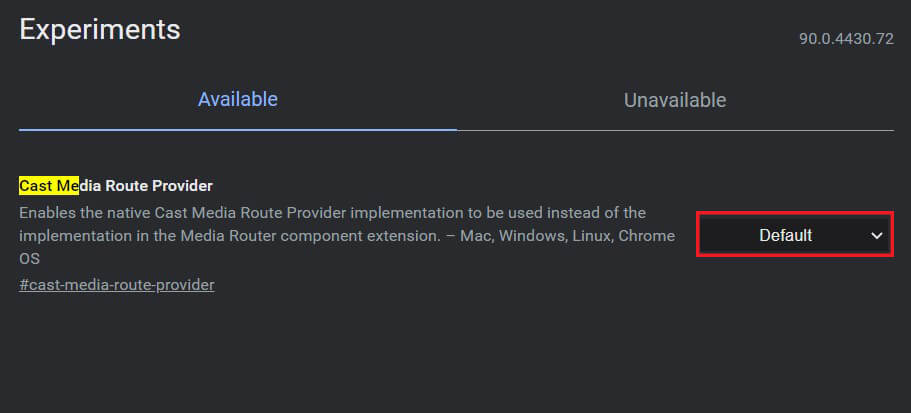This screenshot has height=413, width=911.
Task: Click the blue underline beneath the Available tab
Action: (237, 129)
